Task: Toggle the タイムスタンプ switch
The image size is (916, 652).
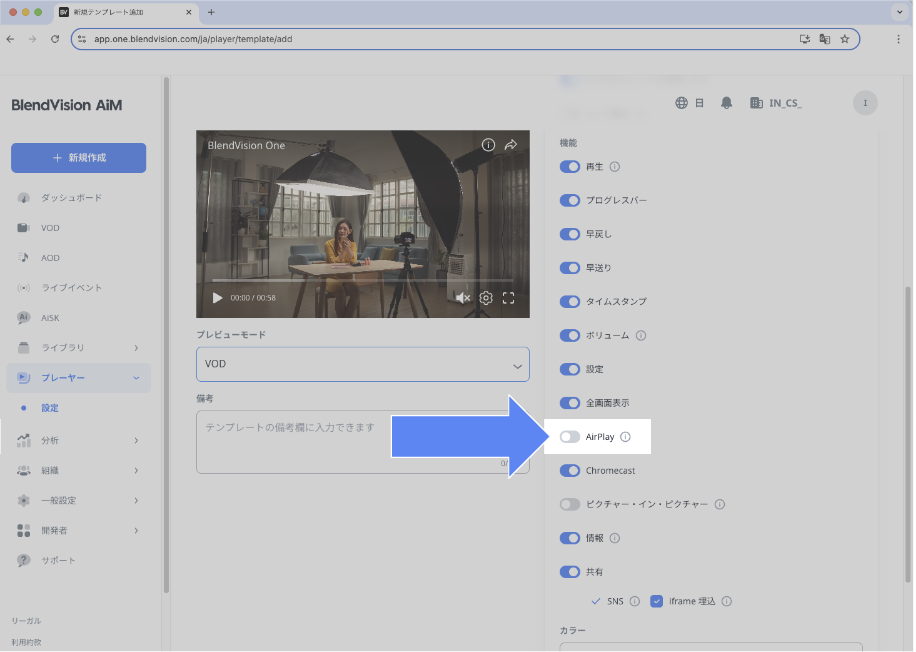Action: point(570,301)
